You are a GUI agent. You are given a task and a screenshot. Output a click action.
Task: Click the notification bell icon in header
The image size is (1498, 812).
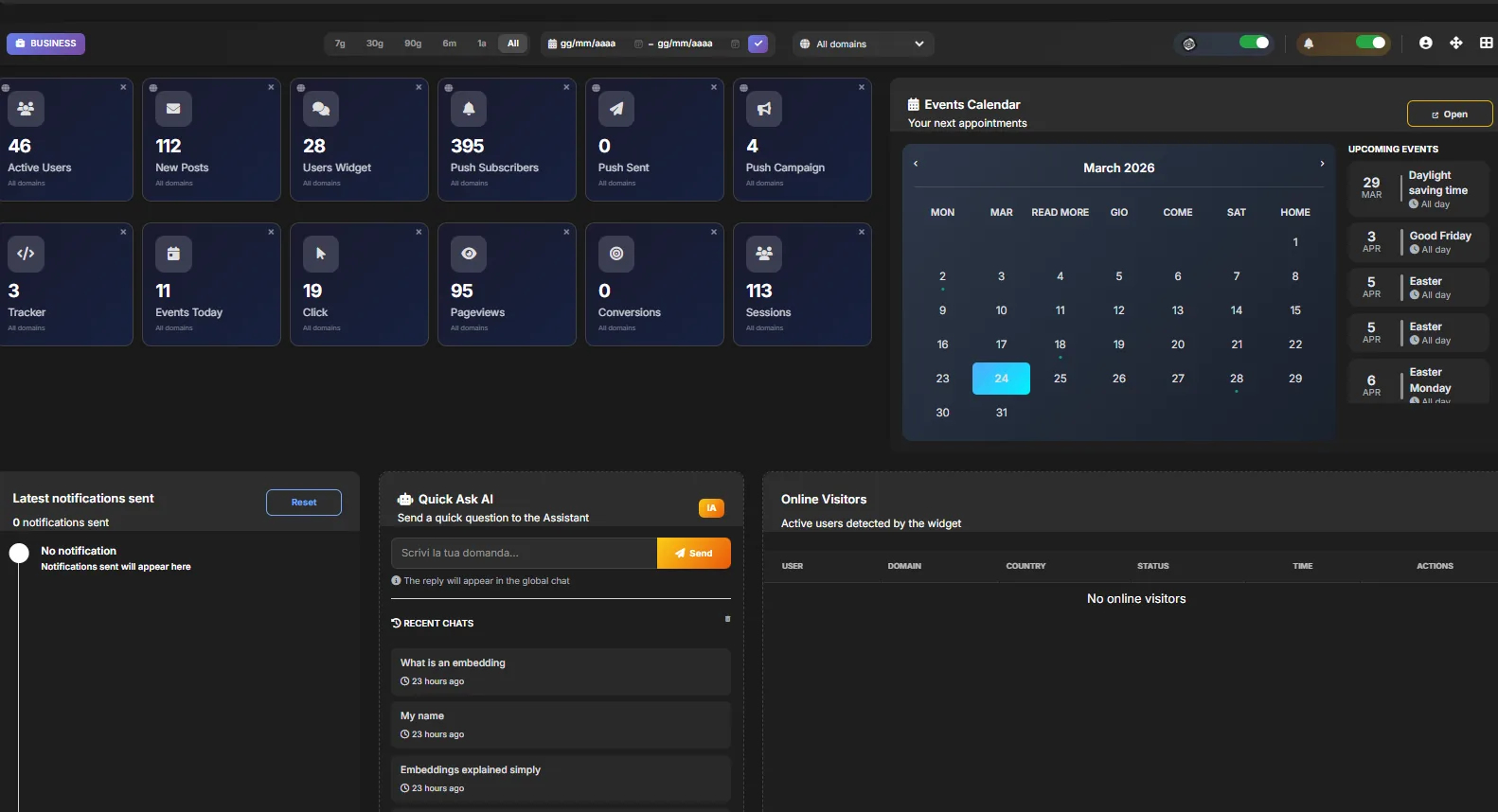[x=1309, y=44]
